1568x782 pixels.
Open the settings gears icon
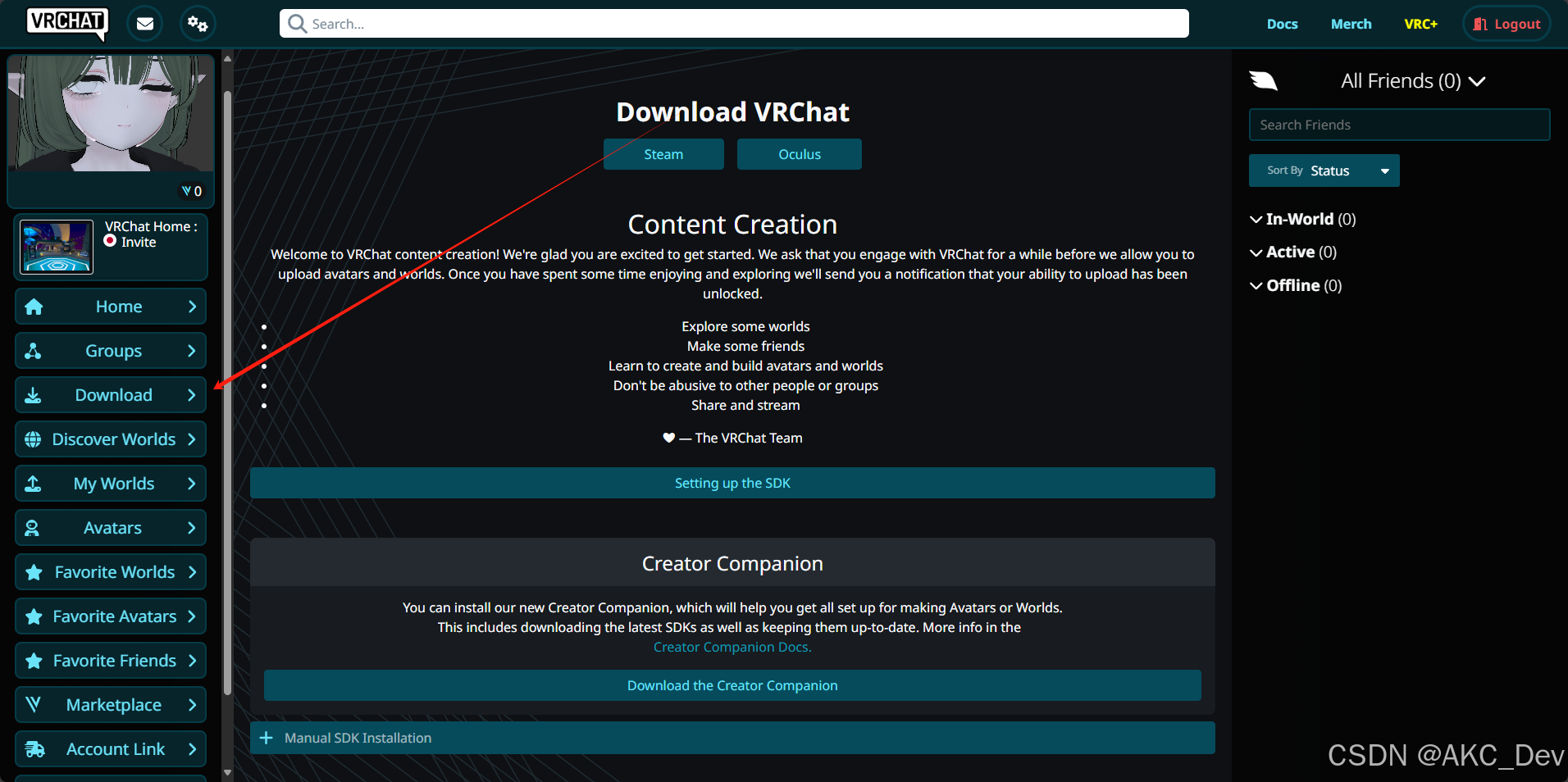pos(198,24)
